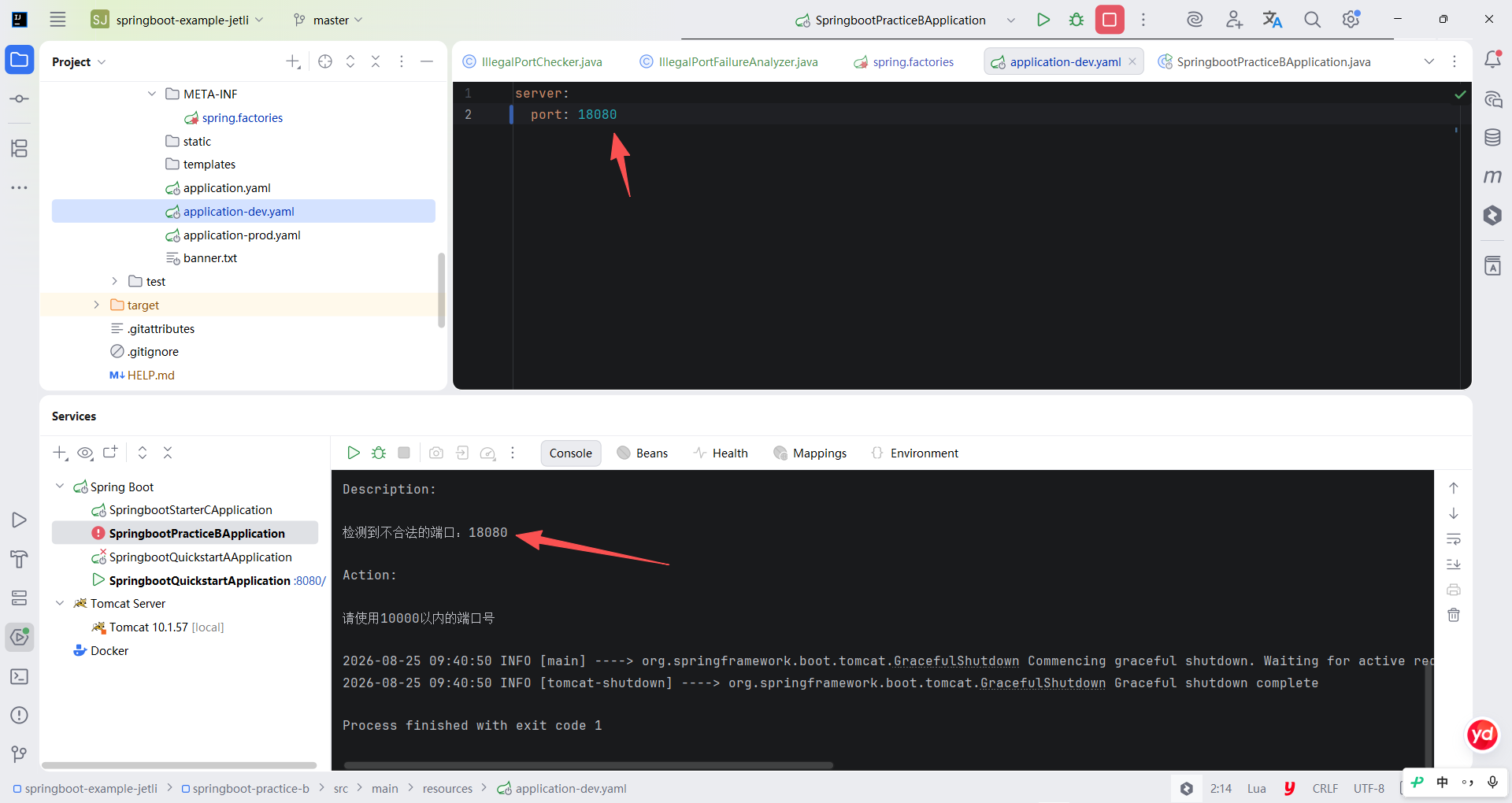Open project dropdown springboot-example-jetli
Viewport: 1512px width, 803px height.
pos(177,20)
